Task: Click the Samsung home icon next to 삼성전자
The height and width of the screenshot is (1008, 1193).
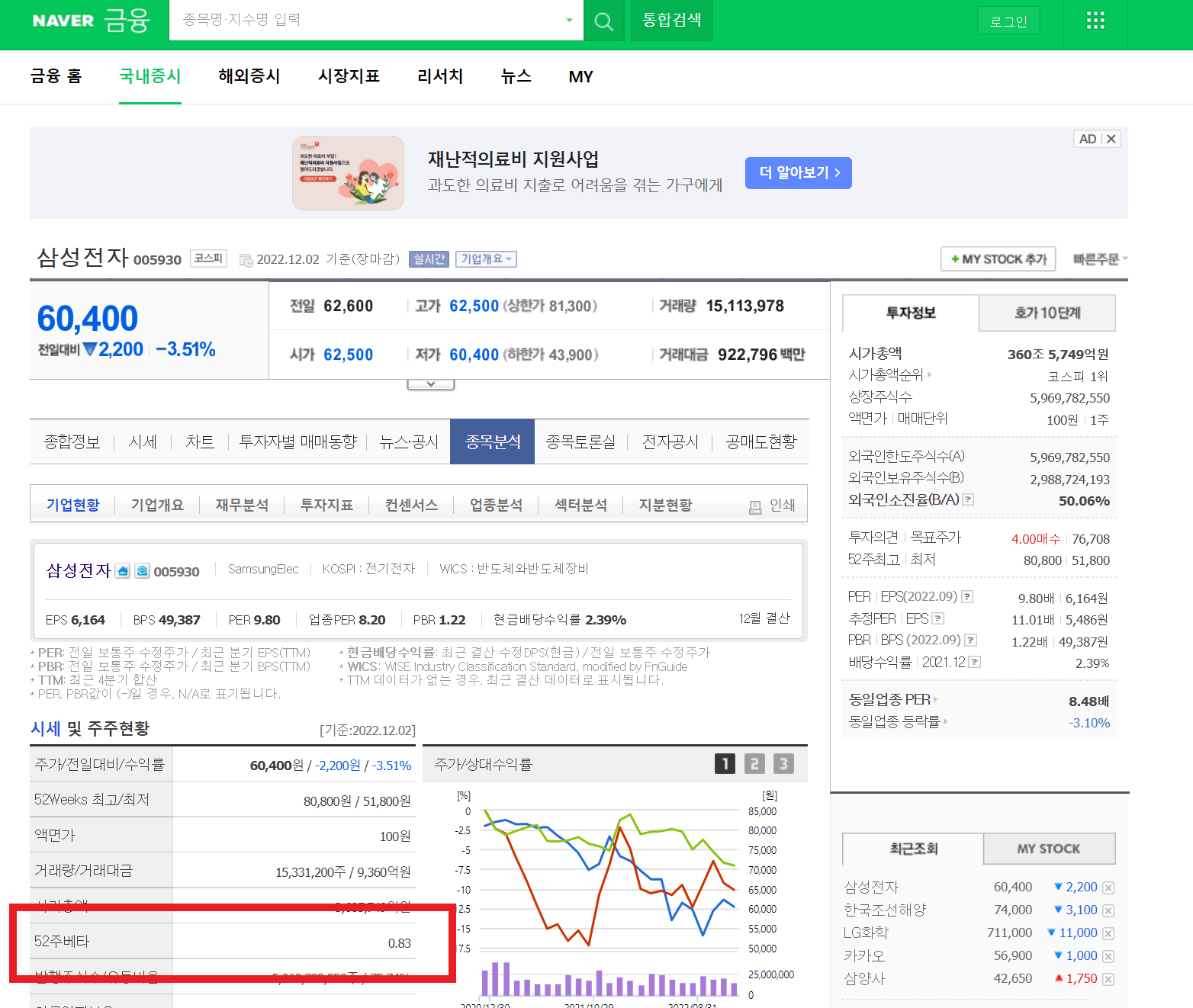Action: 123,571
